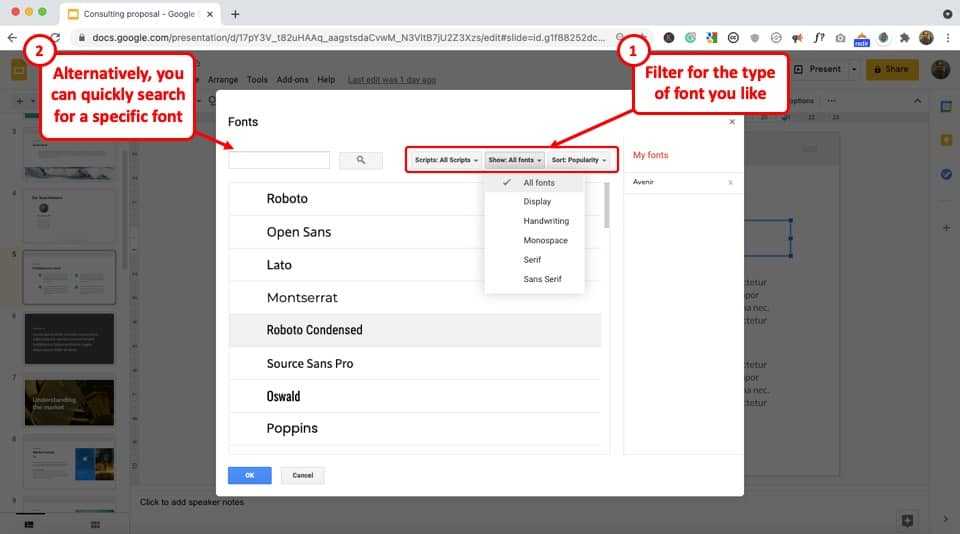
Task: Select Sans Serif filter option
Action: click(x=542, y=280)
